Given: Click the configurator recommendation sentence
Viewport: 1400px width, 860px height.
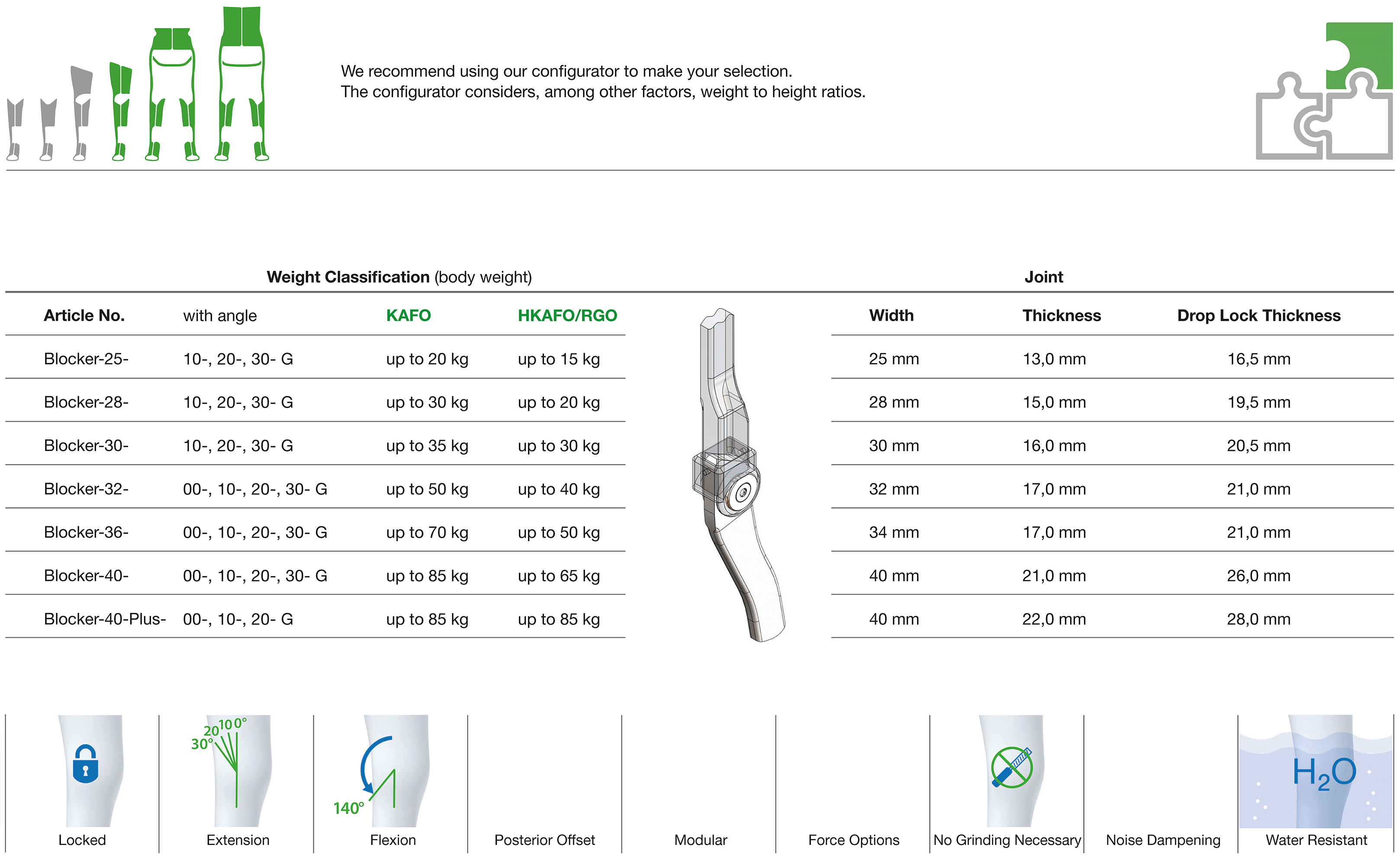Looking at the screenshot, I should (603, 81).
